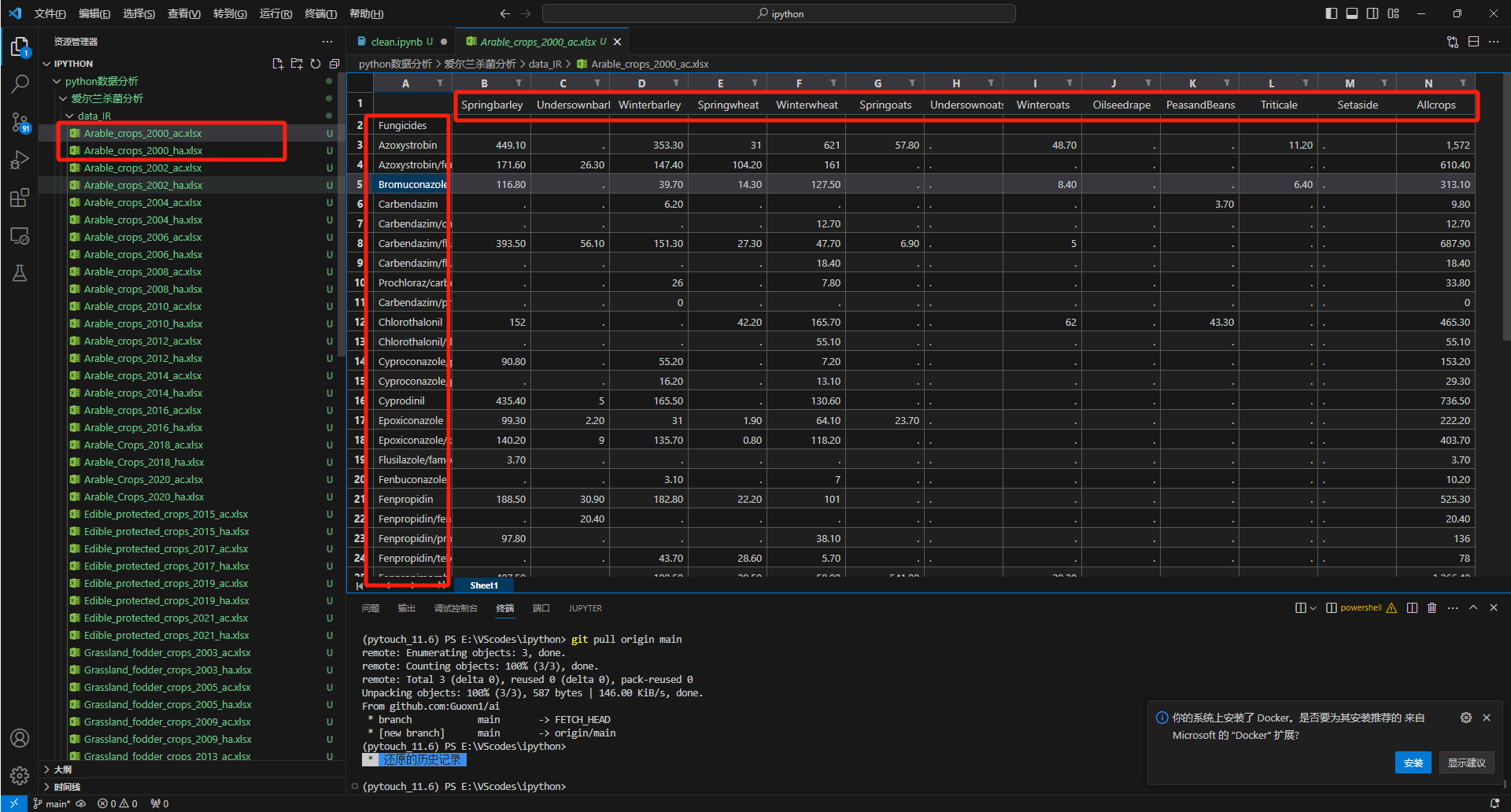The image size is (1511, 812).
Task: Switch to the JUPYTER panel tab
Action: (586, 608)
